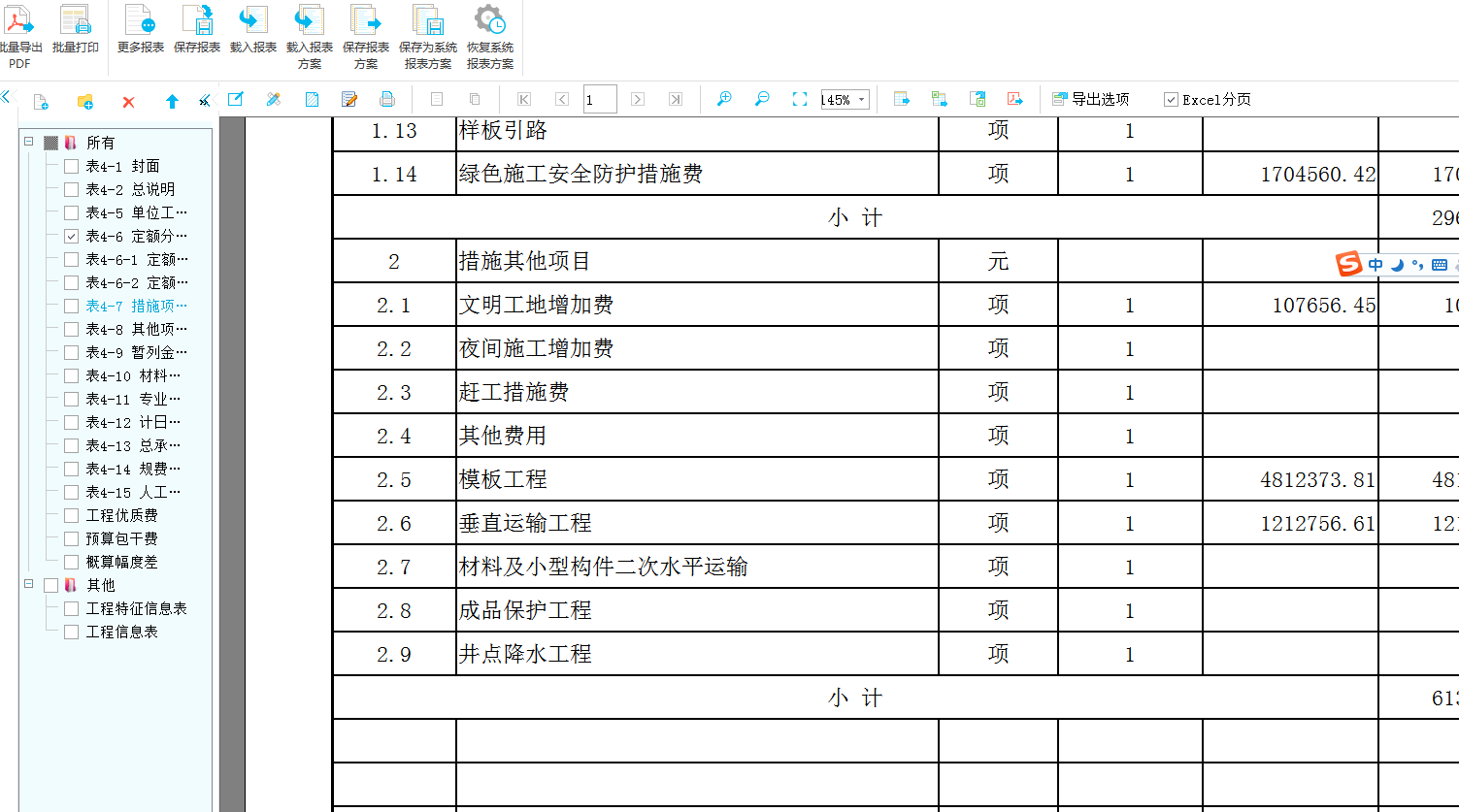Check the 表4-7 措施项 checkbox

click(x=71, y=306)
